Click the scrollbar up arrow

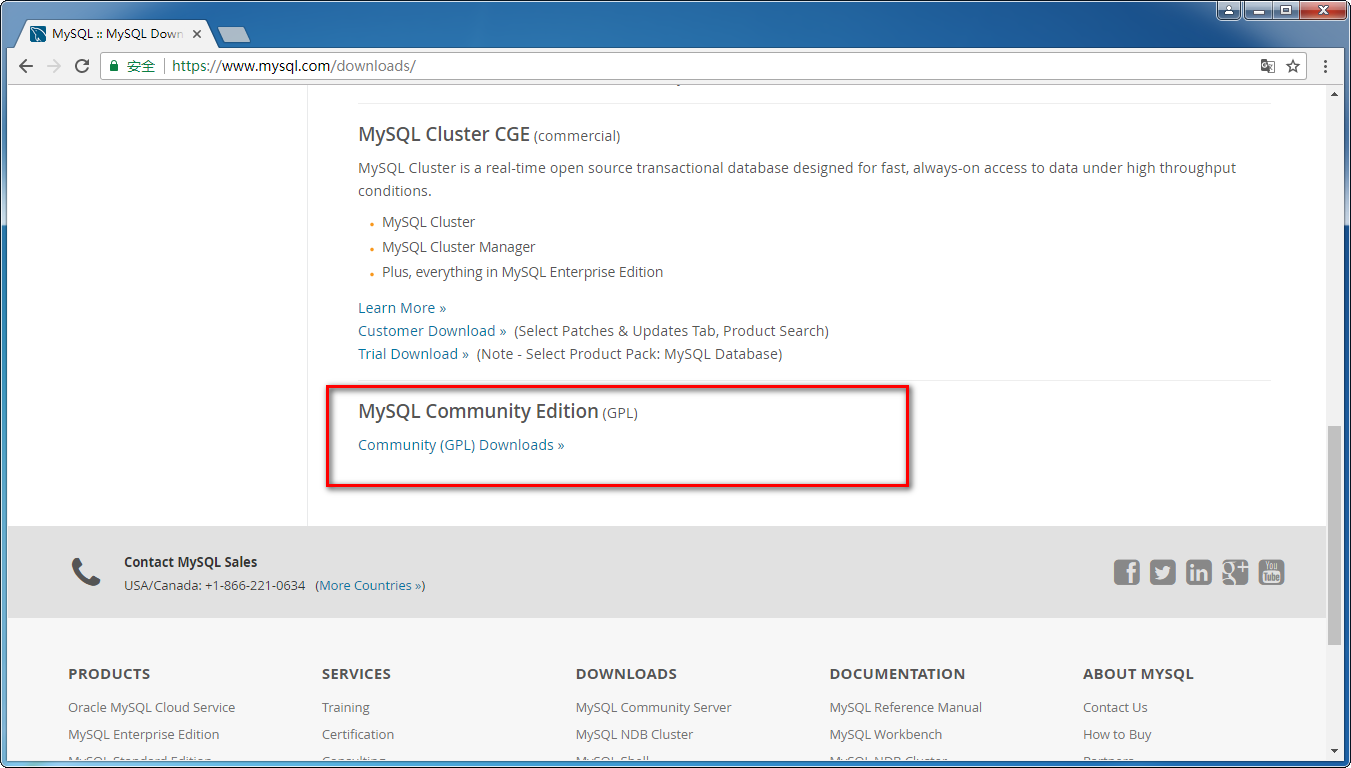1334,94
